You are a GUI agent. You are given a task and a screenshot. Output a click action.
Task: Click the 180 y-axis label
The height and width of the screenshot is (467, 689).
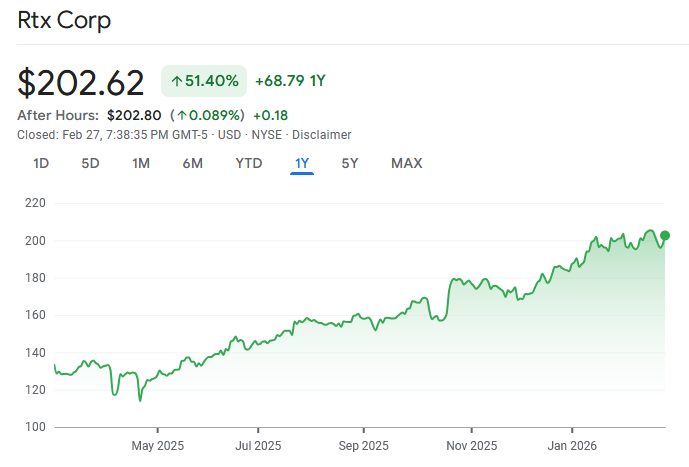(x=35, y=278)
